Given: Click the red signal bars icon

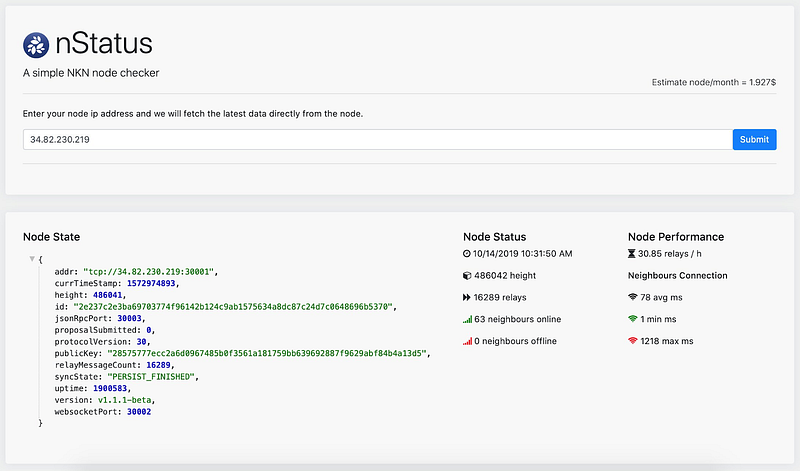Looking at the screenshot, I should (x=467, y=341).
